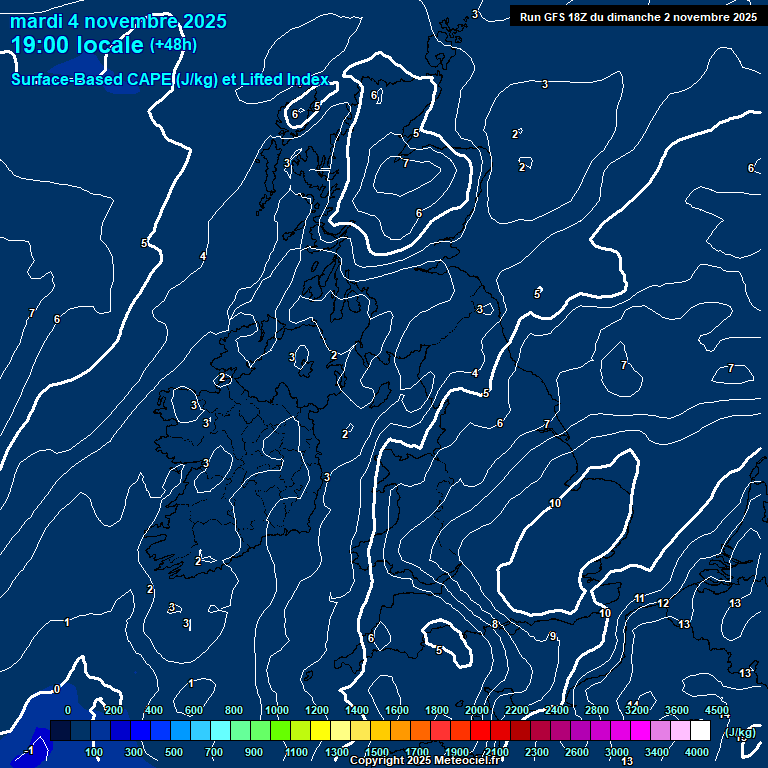
Task: Click the "2800" legend value
Action: [x=597, y=710]
